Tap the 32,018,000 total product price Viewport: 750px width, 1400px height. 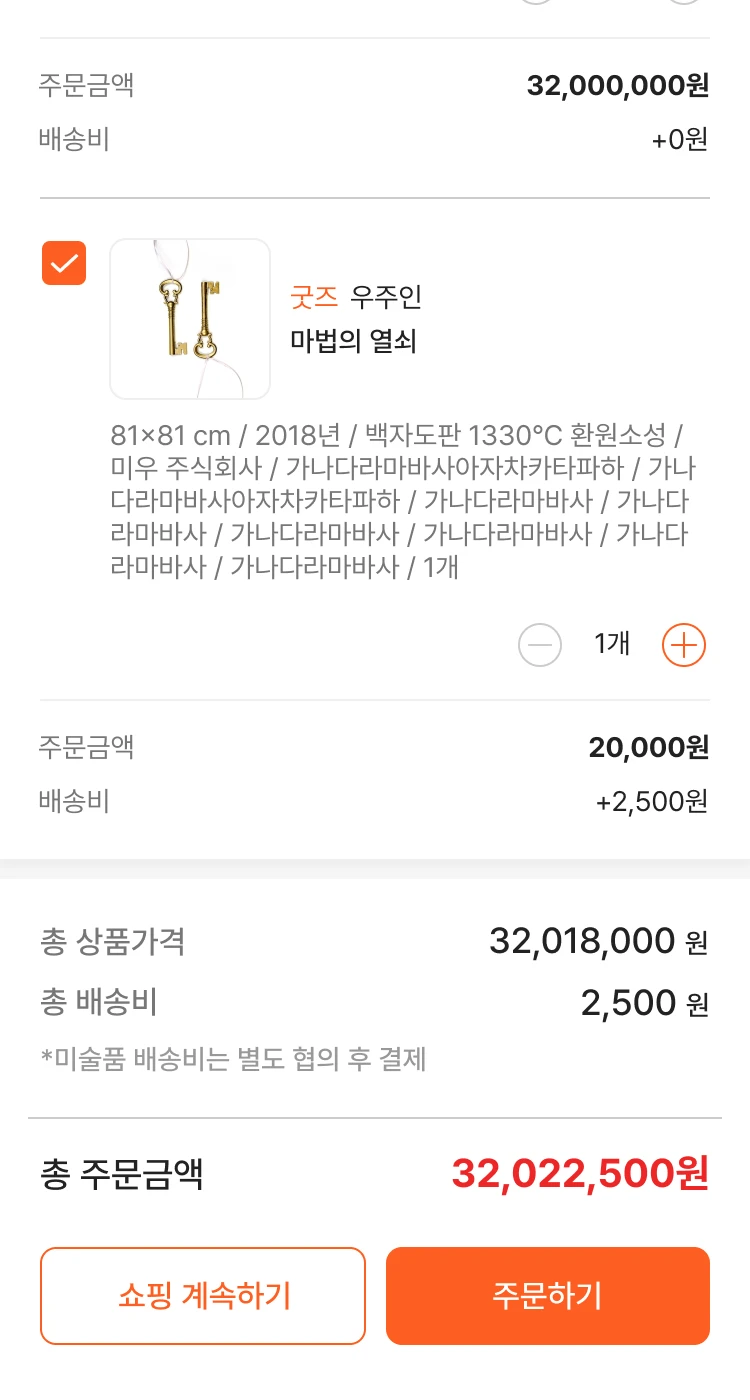tap(582, 941)
